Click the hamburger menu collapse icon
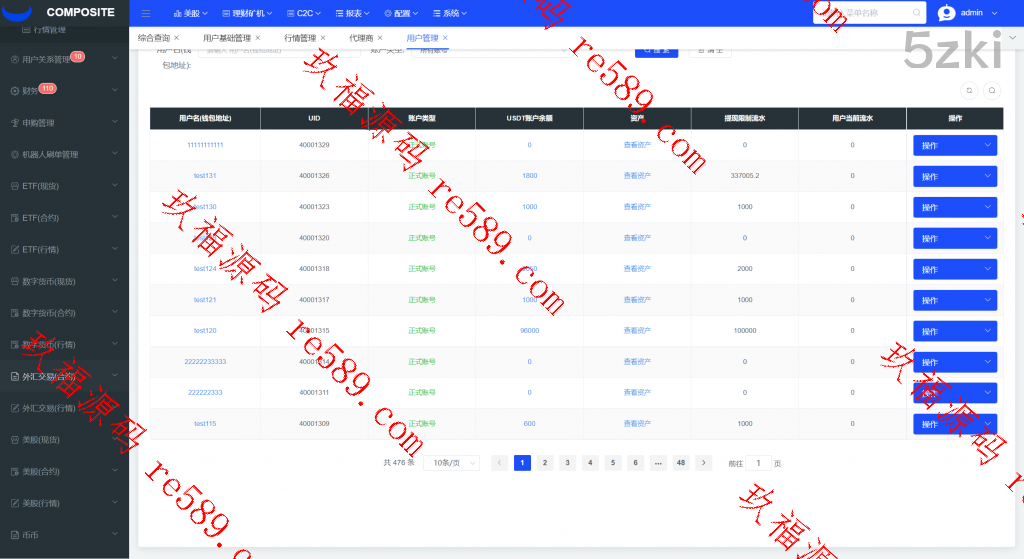This screenshot has width=1024, height=559. pos(146,13)
